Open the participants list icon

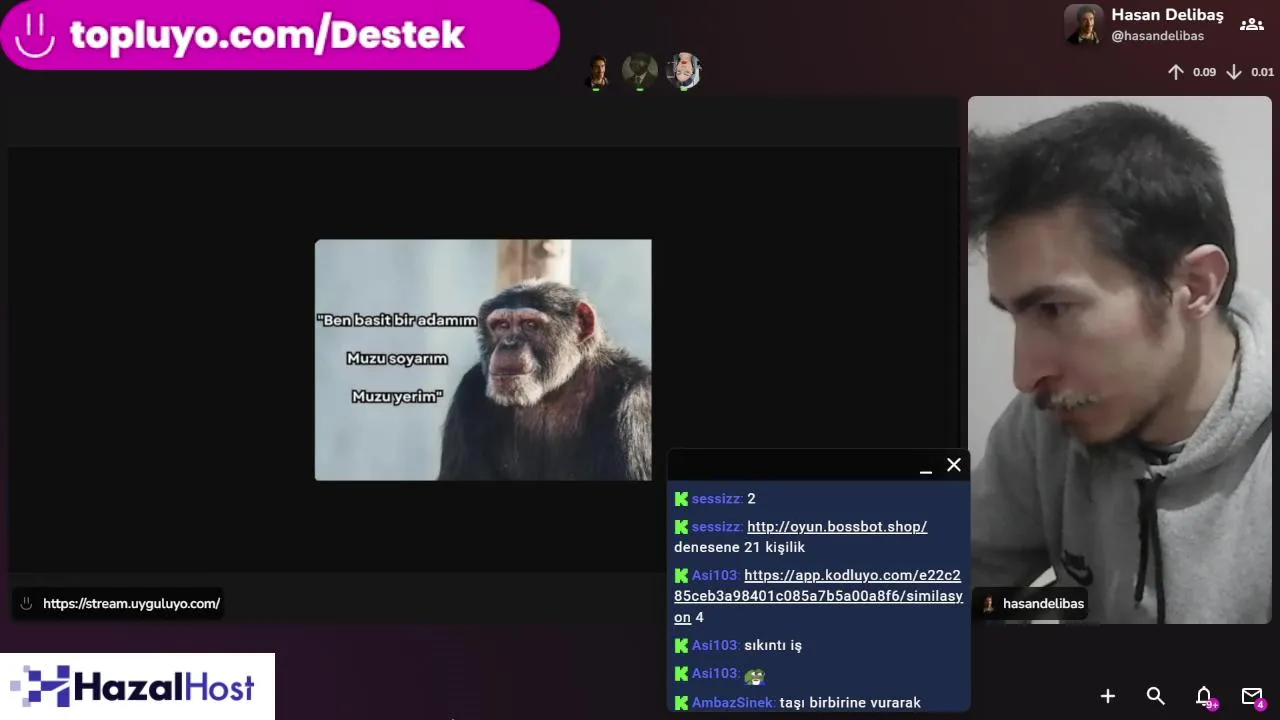click(1251, 25)
